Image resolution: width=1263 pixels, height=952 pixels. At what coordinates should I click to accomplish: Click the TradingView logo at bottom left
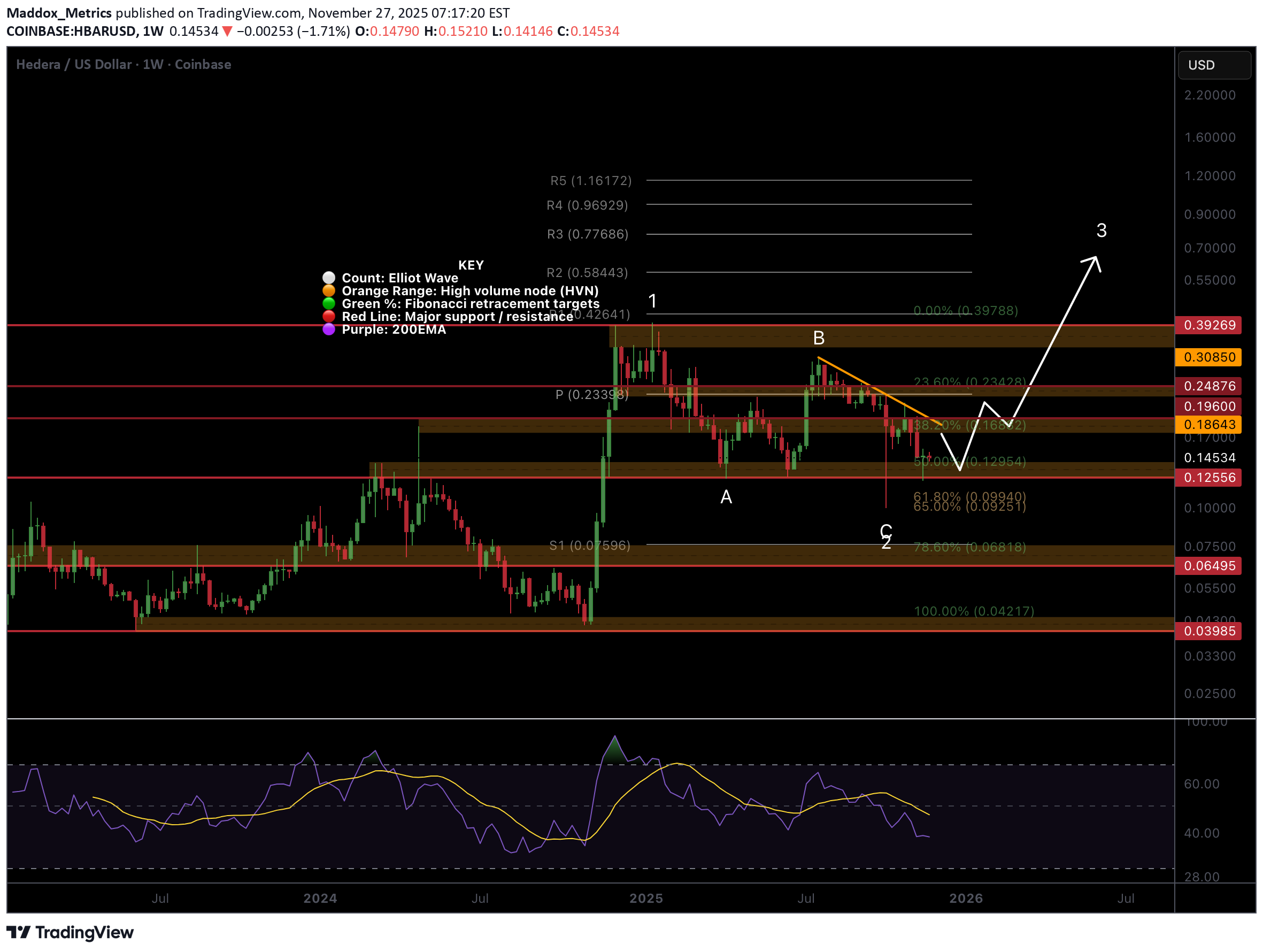70,932
